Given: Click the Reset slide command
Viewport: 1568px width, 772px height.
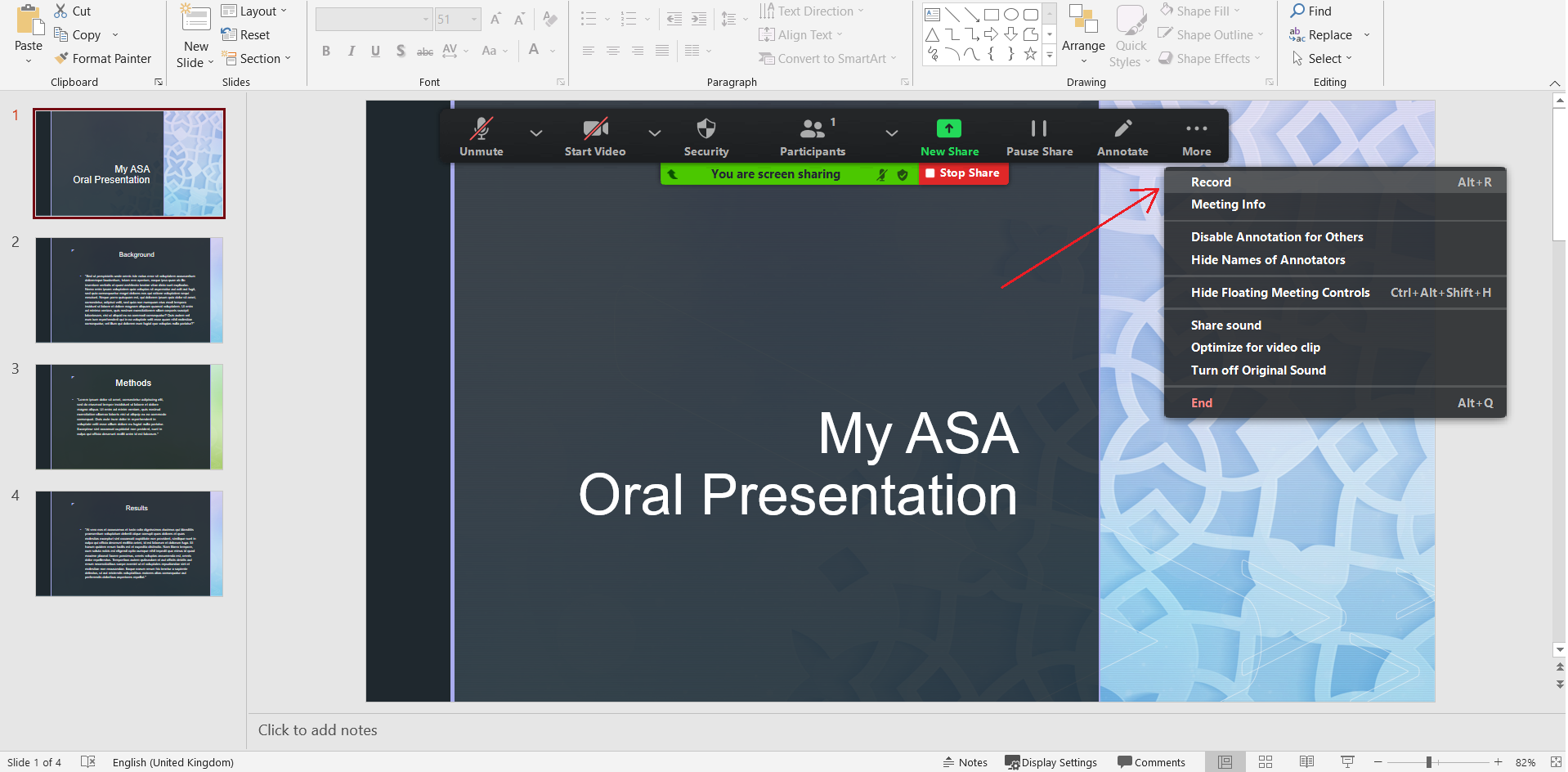Looking at the screenshot, I should [245, 34].
